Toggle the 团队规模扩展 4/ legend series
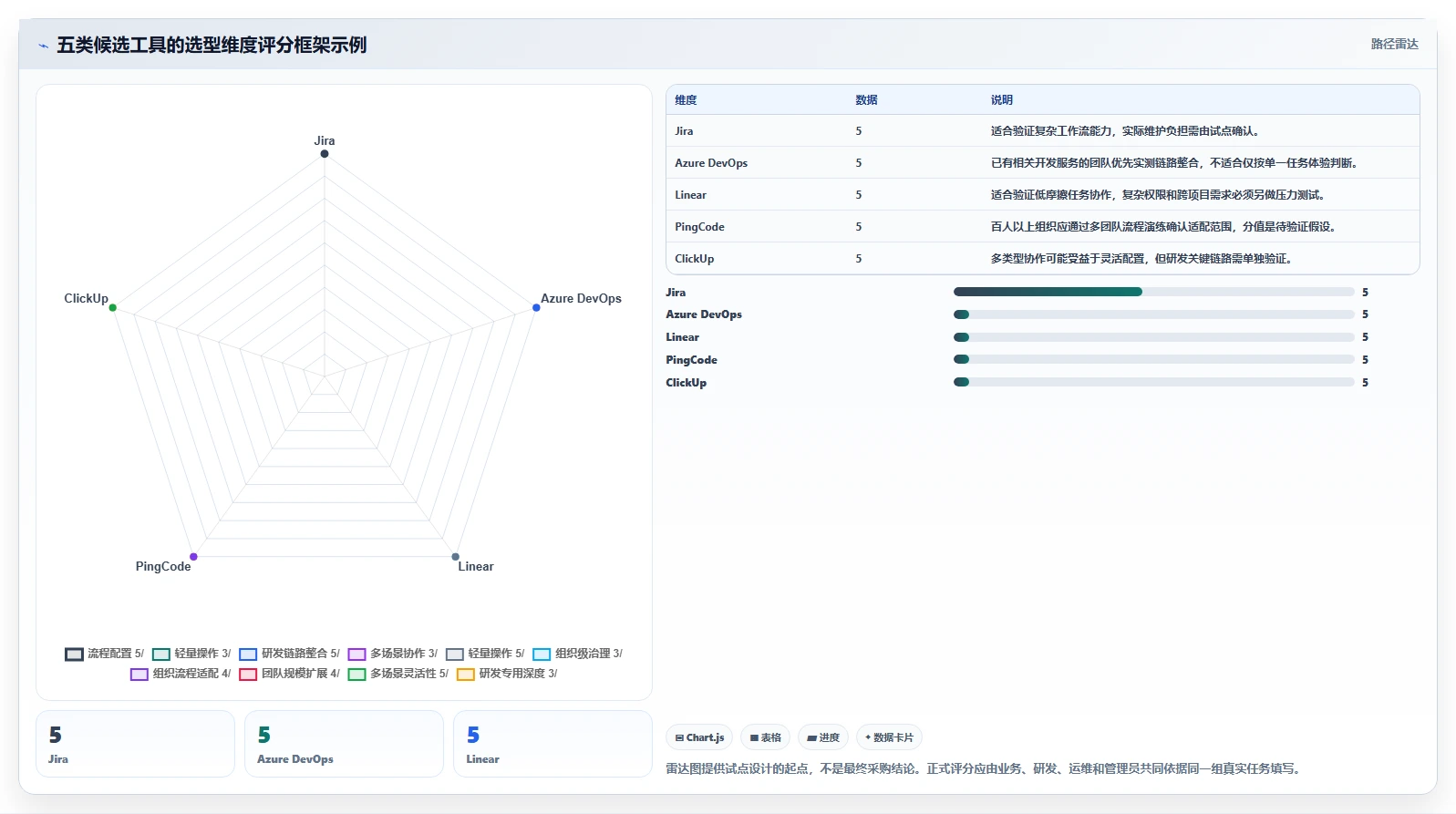Screen dimensions: 1456x814 (289, 674)
